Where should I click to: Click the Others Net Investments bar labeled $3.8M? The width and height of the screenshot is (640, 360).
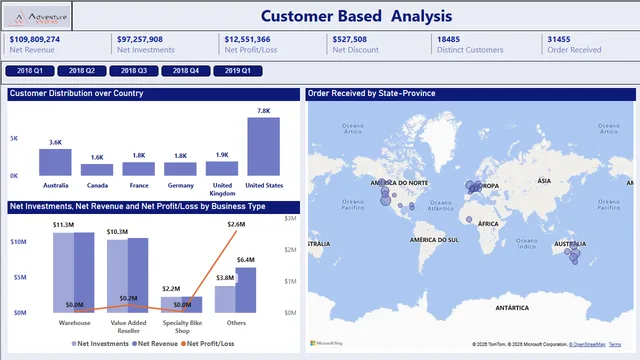225,299
